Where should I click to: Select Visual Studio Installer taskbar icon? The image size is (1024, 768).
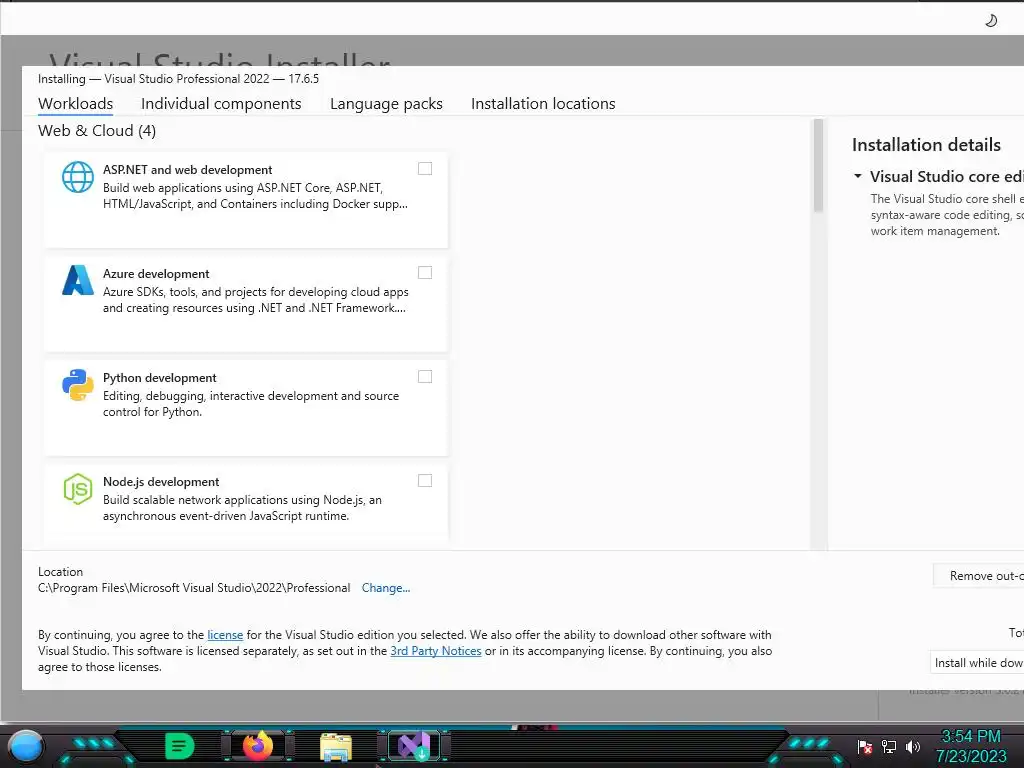tap(414, 746)
